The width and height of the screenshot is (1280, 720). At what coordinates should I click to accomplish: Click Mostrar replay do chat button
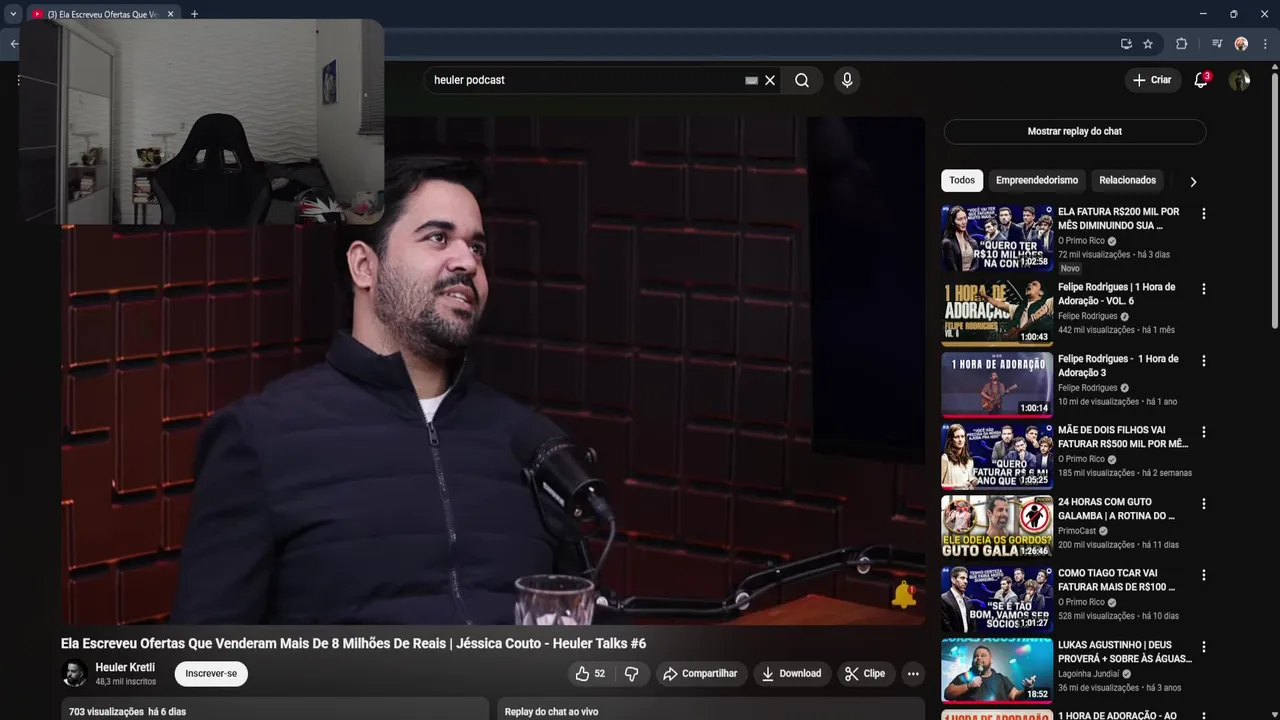(1075, 131)
